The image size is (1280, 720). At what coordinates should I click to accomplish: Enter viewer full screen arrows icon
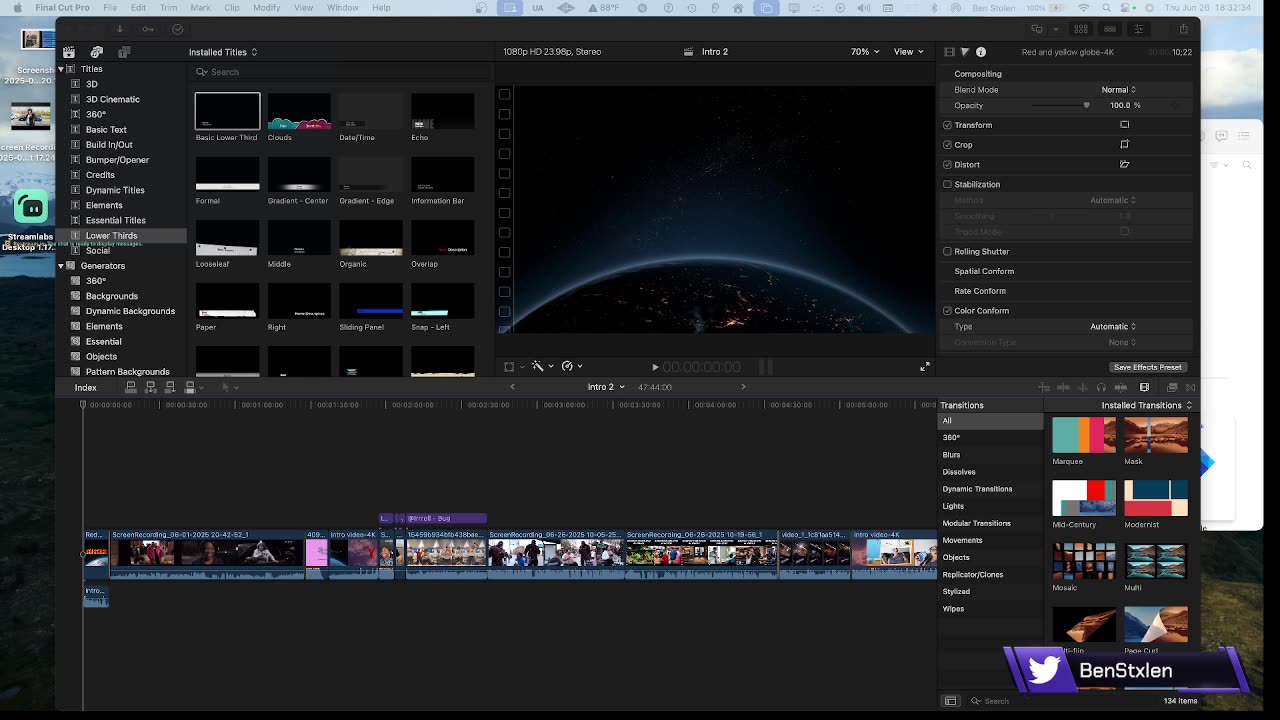click(x=925, y=367)
